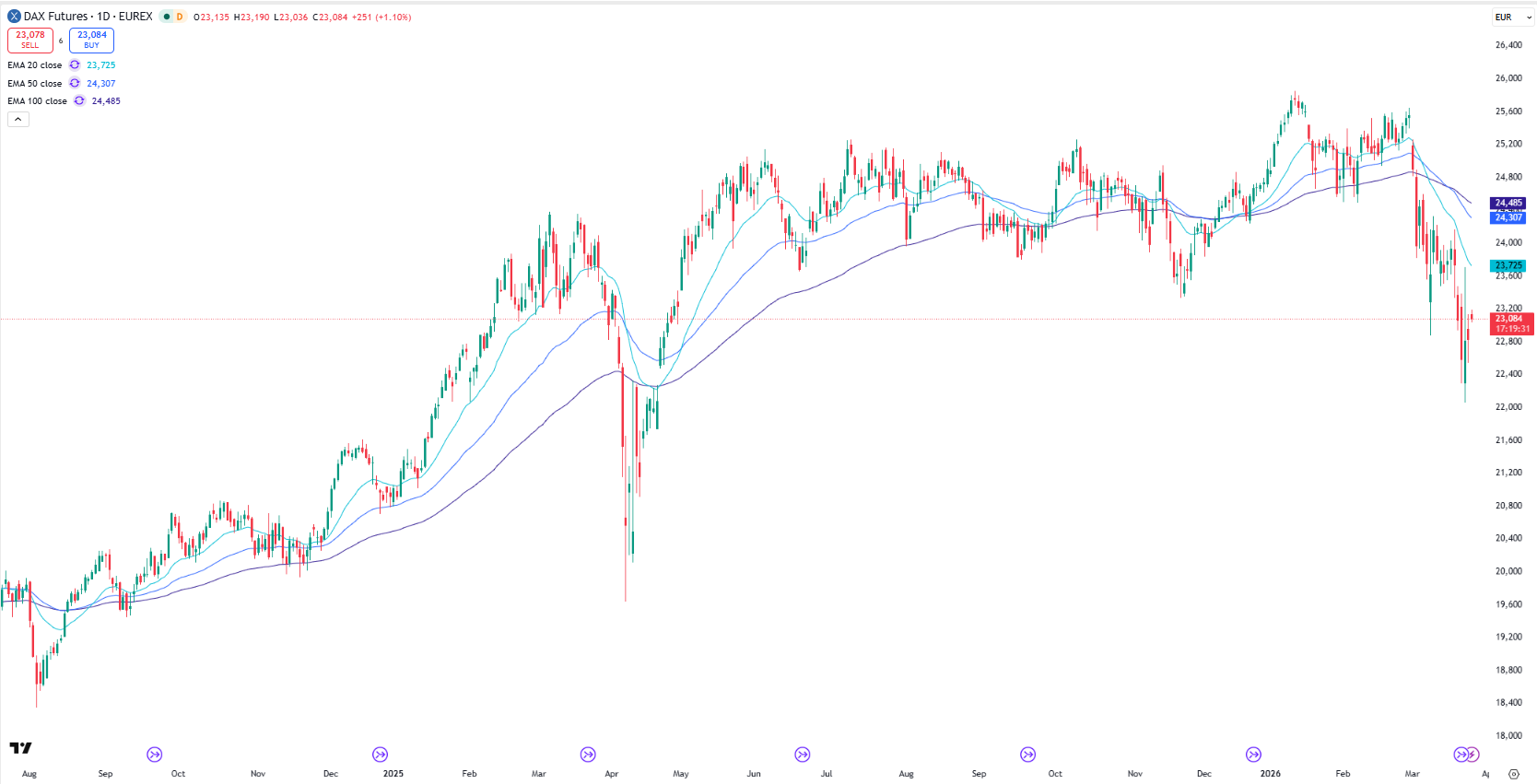The height and width of the screenshot is (784, 1537).
Task: Click the refresh icon beside EMA 20
Action: coord(75,65)
